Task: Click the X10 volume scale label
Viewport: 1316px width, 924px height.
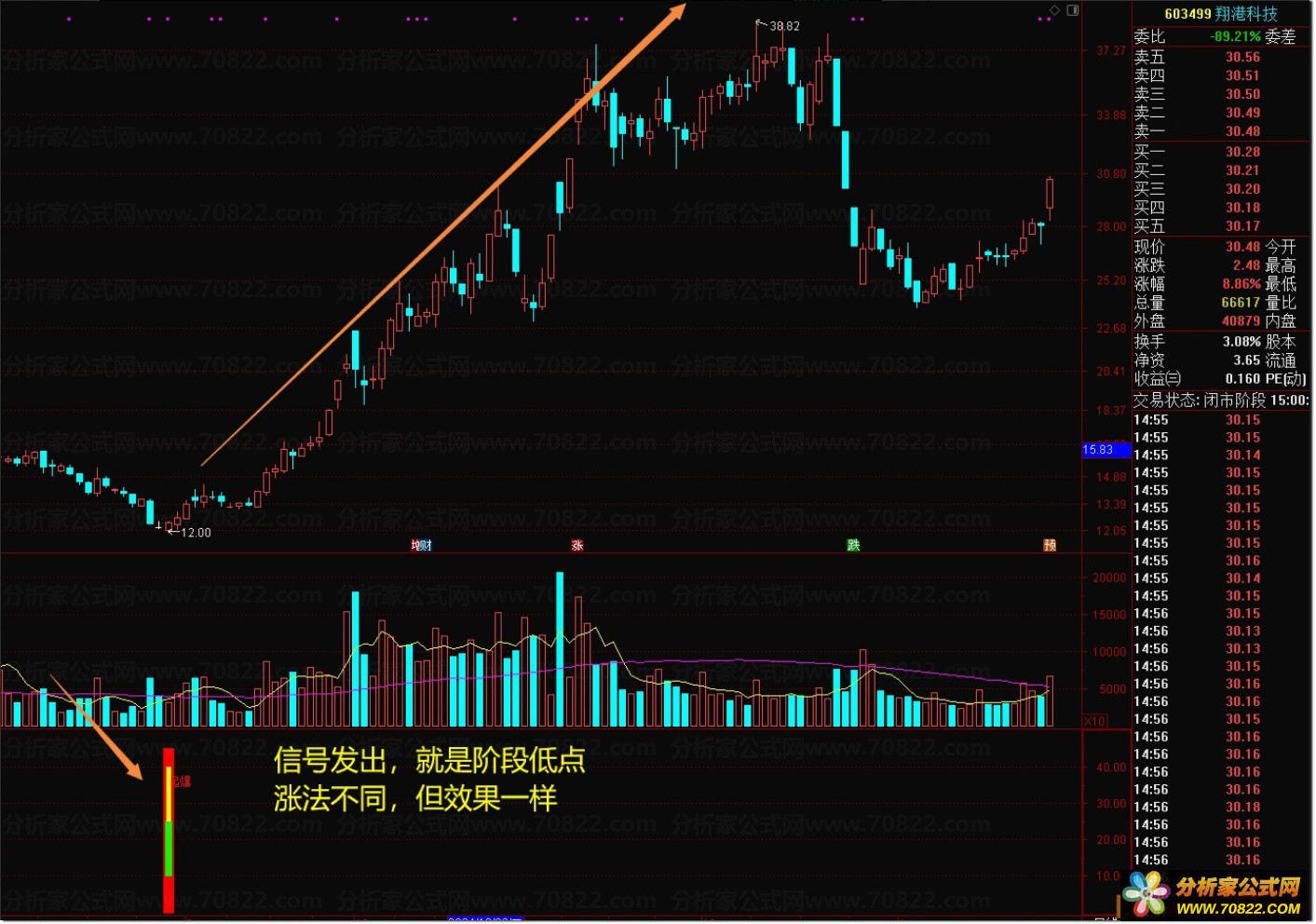Action: [x=1095, y=722]
